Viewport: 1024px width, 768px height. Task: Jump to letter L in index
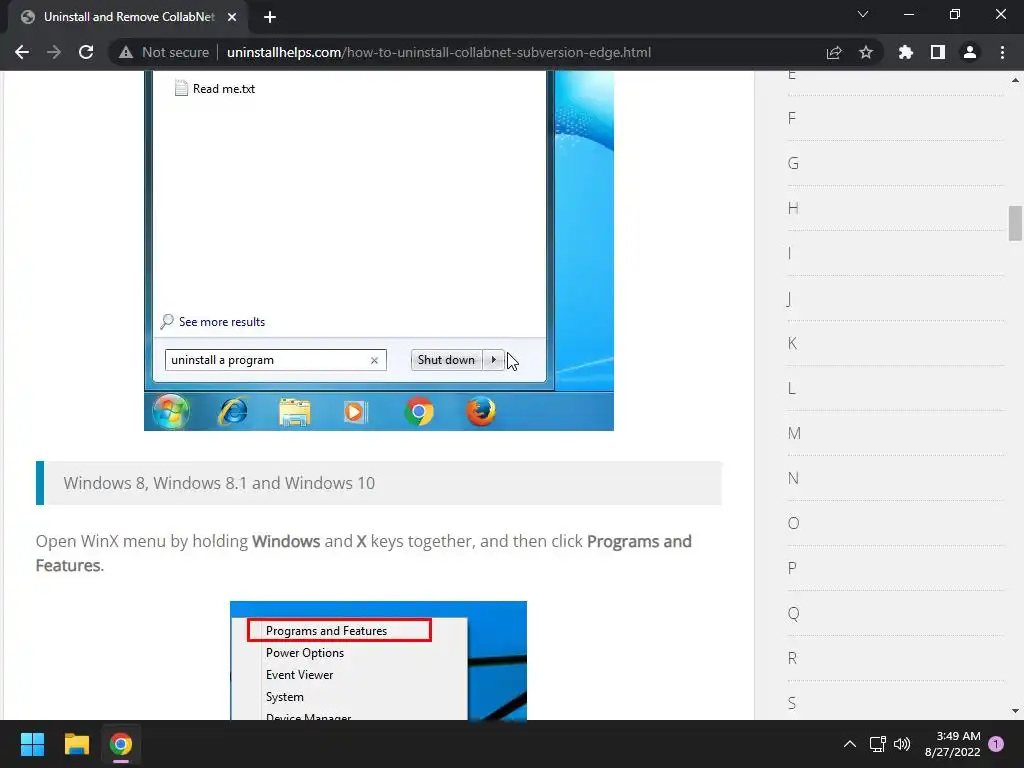(x=792, y=389)
